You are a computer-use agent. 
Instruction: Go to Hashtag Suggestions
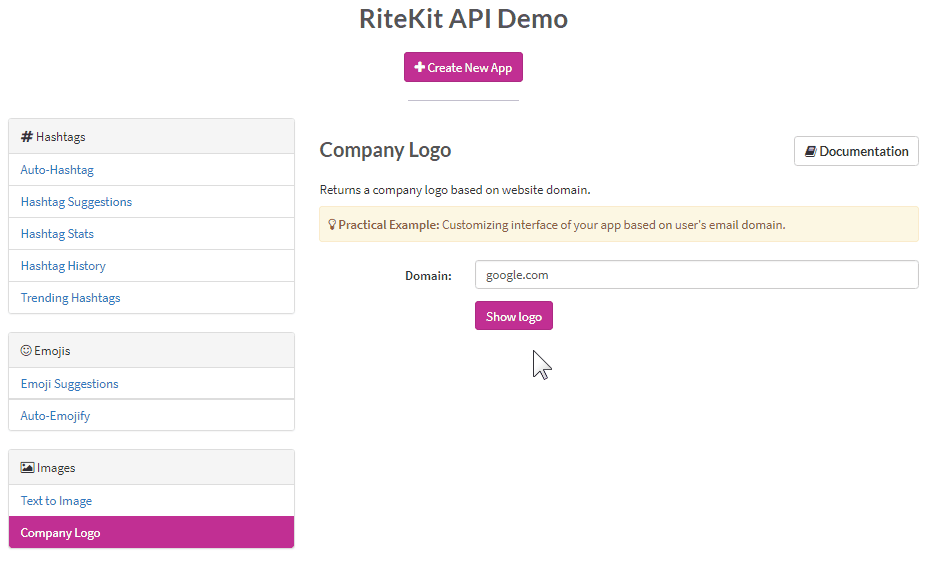[x=151, y=202]
